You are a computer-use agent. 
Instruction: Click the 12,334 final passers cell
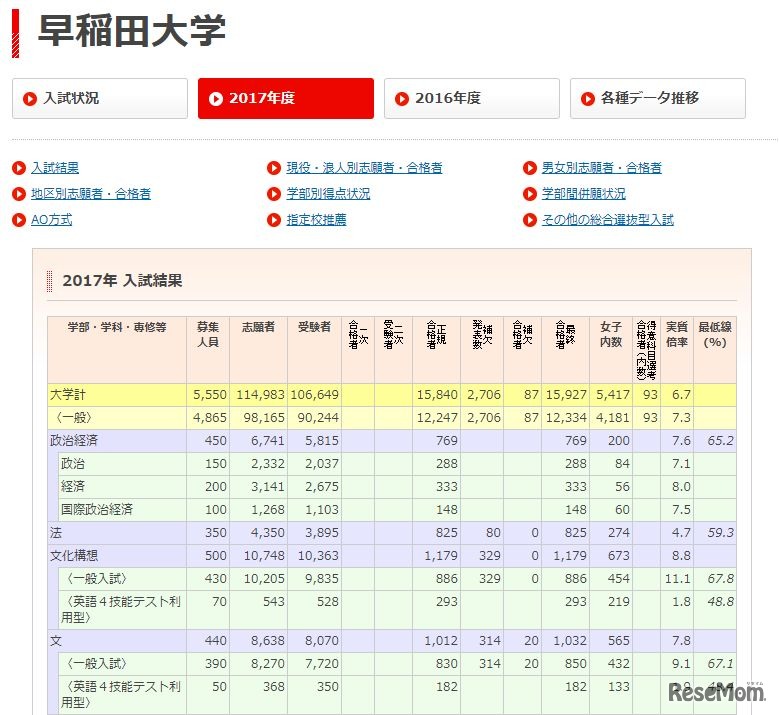click(566, 418)
